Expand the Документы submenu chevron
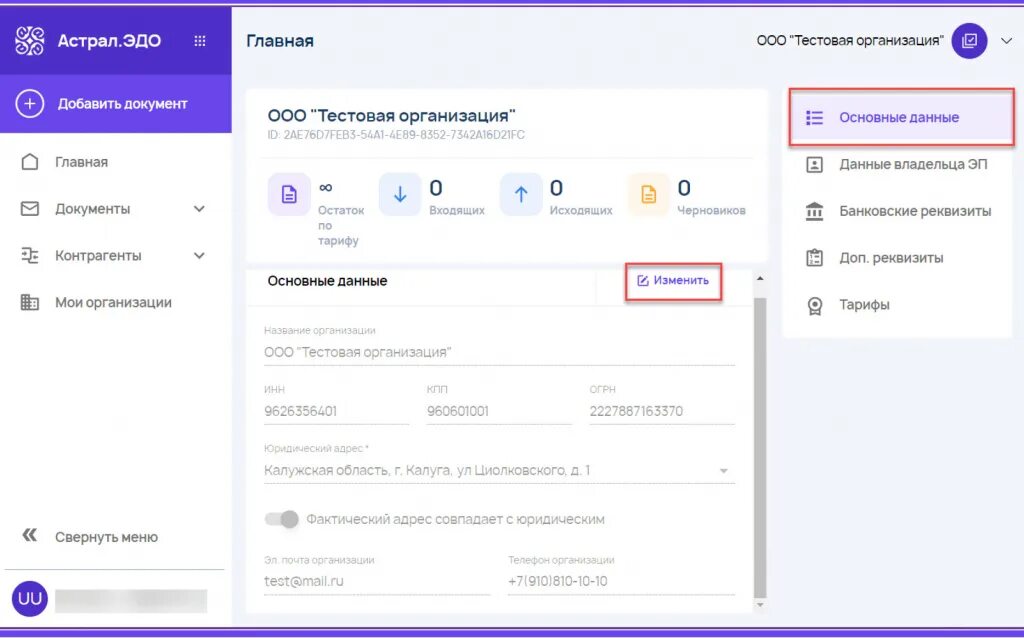This screenshot has width=1024, height=638. [199, 209]
